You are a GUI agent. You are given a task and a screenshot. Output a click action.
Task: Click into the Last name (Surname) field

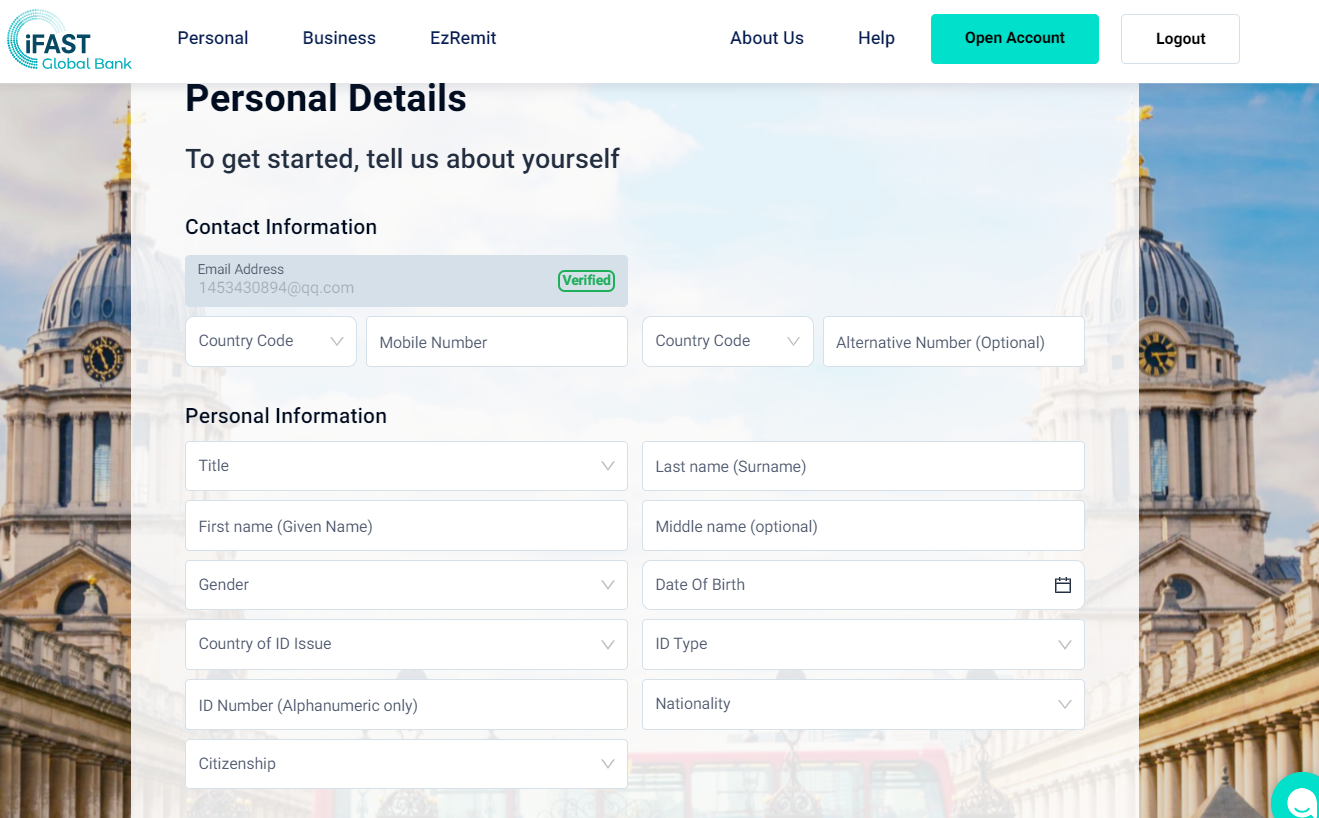point(862,466)
